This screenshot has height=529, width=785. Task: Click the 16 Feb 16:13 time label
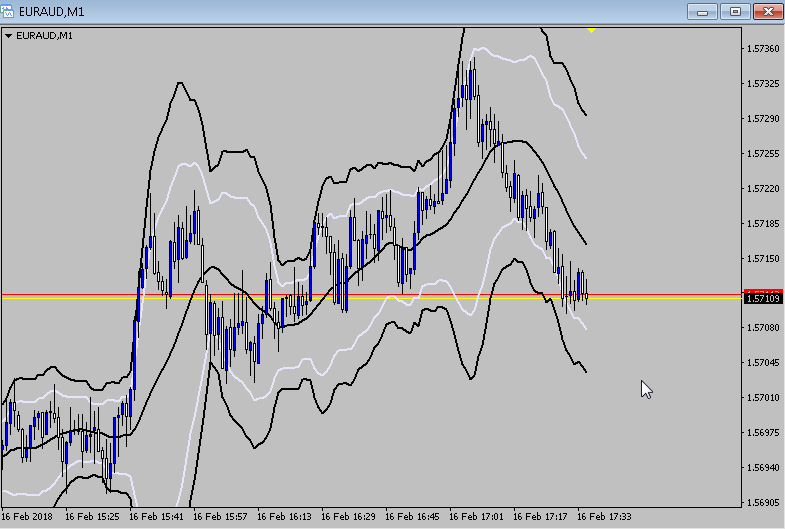click(x=284, y=516)
